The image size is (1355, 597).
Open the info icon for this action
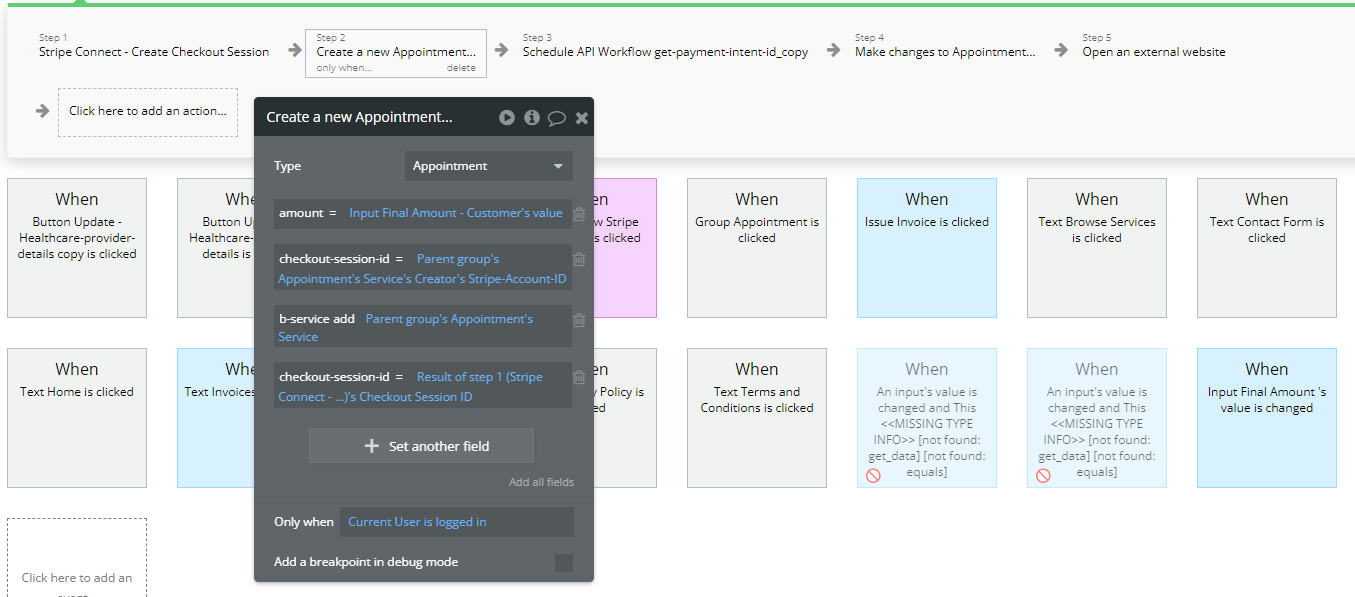click(532, 118)
